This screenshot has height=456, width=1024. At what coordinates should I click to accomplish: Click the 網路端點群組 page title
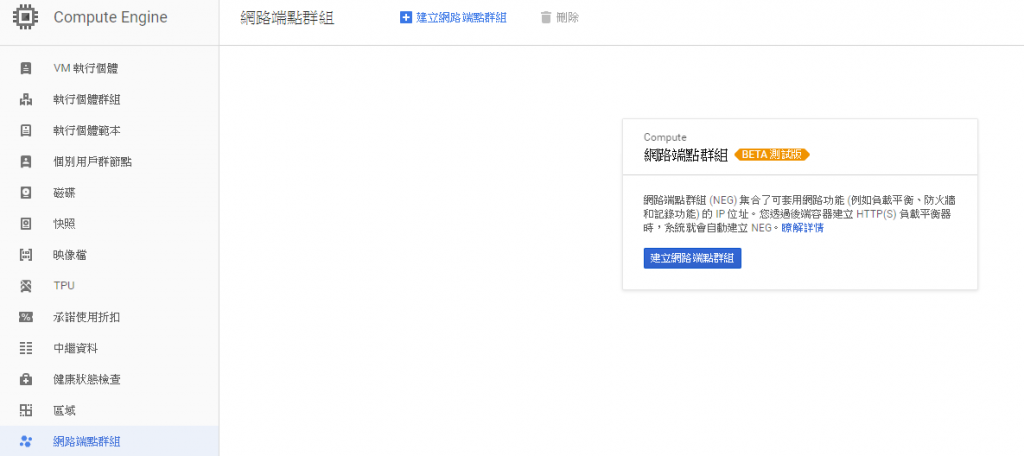pyautogui.click(x=287, y=18)
